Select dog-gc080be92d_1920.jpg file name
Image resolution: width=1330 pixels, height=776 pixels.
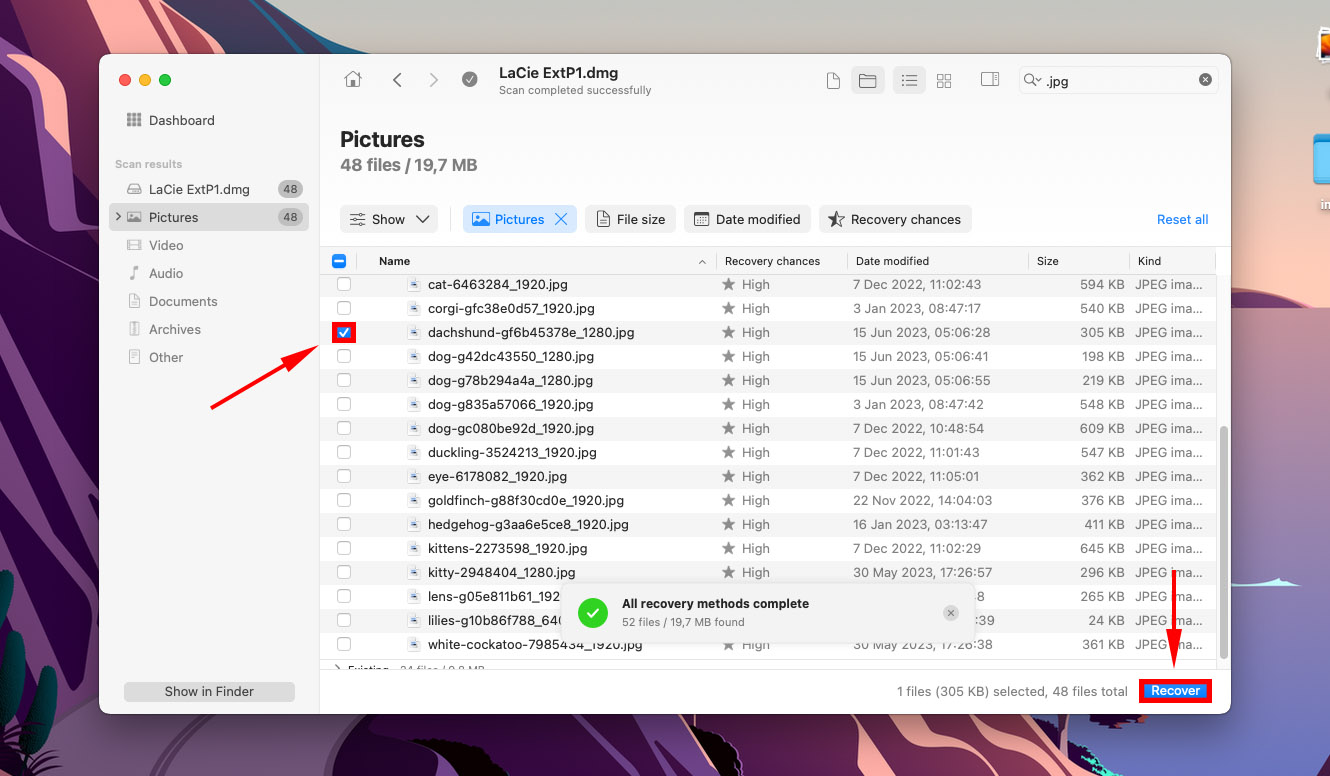(511, 428)
